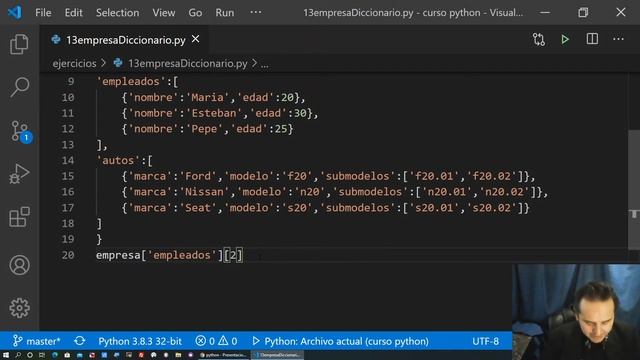Open the Run menu
Image resolution: width=640 pixels, height=360 pixels.
click(225, 13)
